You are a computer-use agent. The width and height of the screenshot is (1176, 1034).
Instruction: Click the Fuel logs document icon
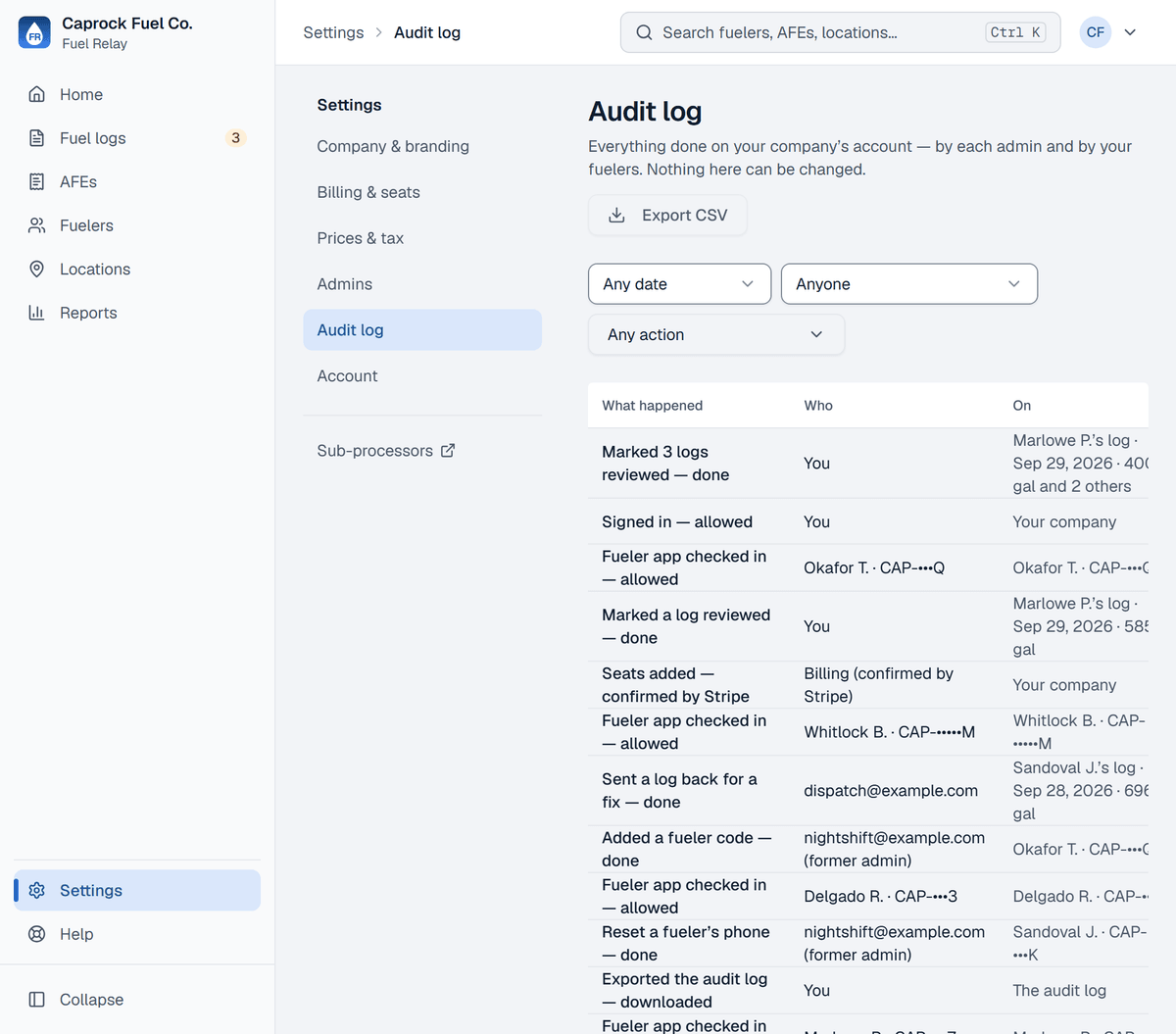click(x=37, y=138)
